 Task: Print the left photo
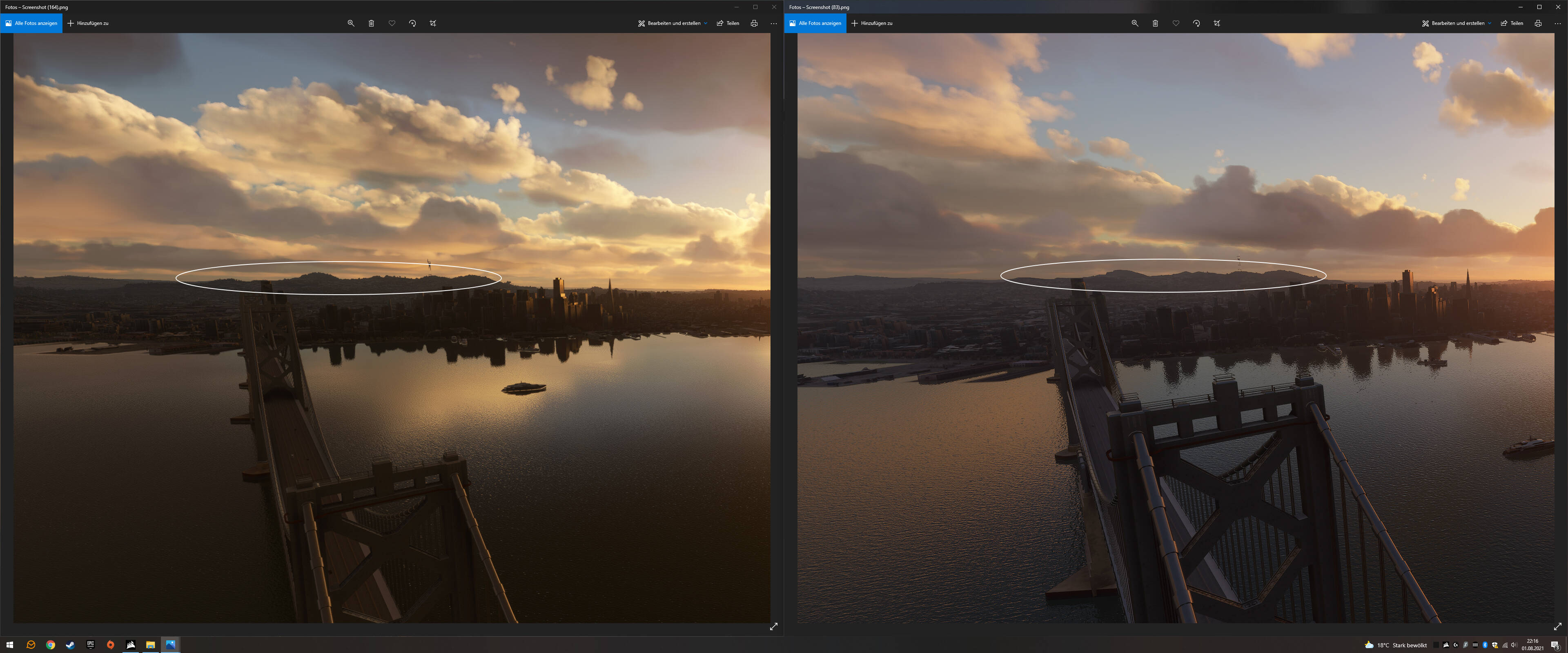pos(754,23)
